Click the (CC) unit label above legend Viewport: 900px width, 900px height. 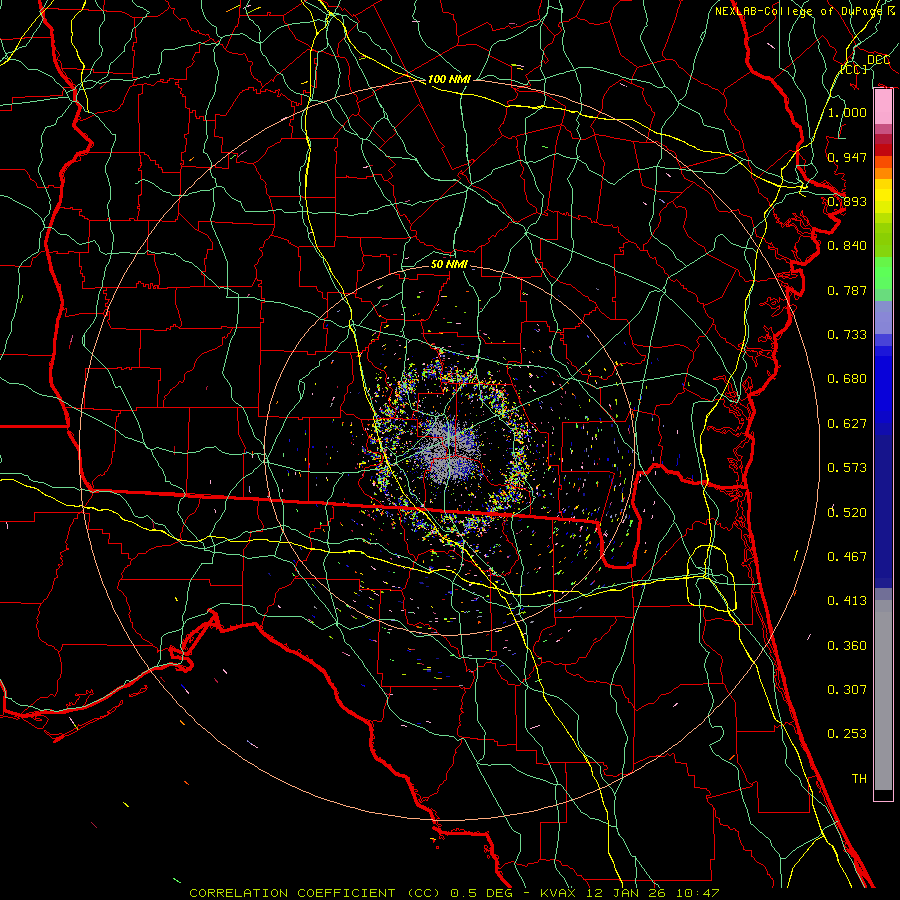click(x=853, y=70)
